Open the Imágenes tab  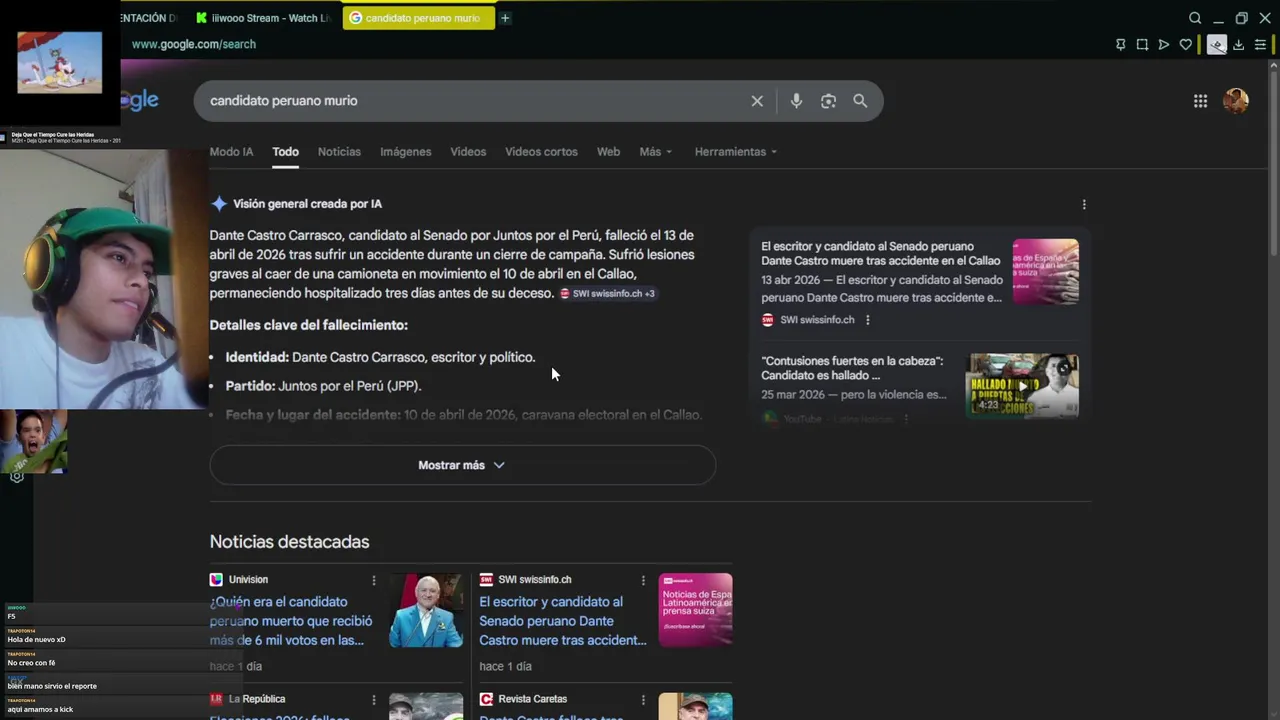pos(406,152)
